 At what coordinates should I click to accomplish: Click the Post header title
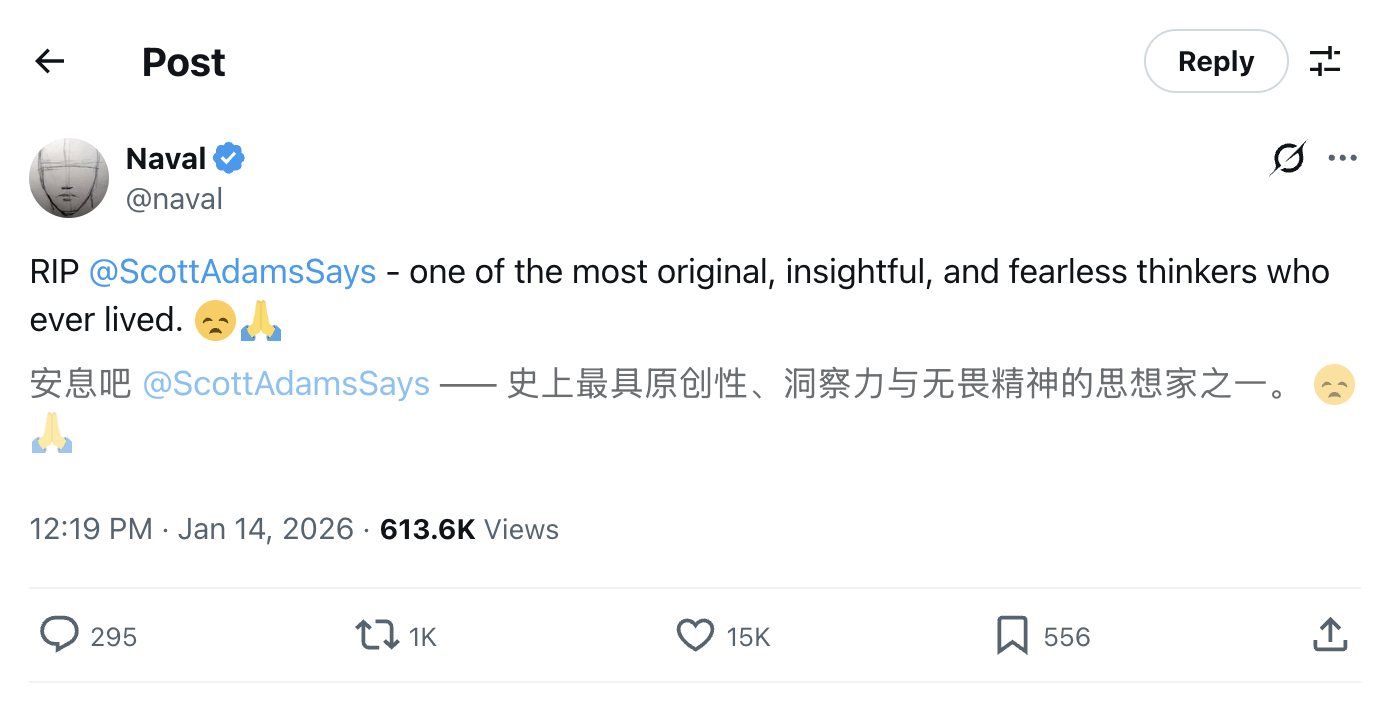(x=183, y=62)
